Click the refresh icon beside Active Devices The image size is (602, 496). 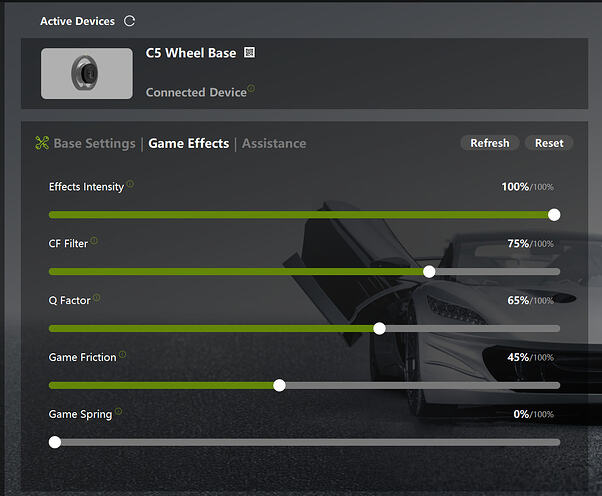(129, 21)
